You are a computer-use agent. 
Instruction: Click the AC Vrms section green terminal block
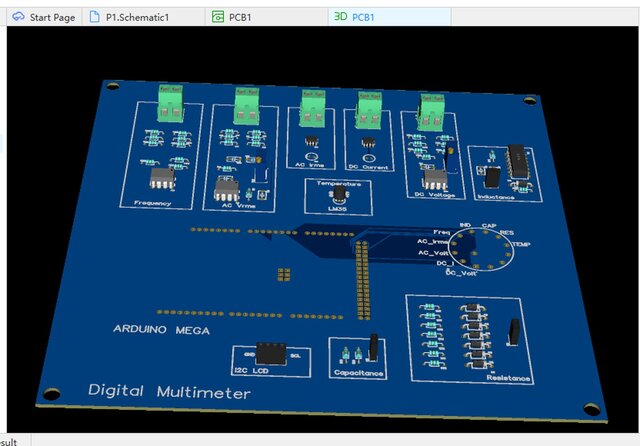tap(247, 106)
